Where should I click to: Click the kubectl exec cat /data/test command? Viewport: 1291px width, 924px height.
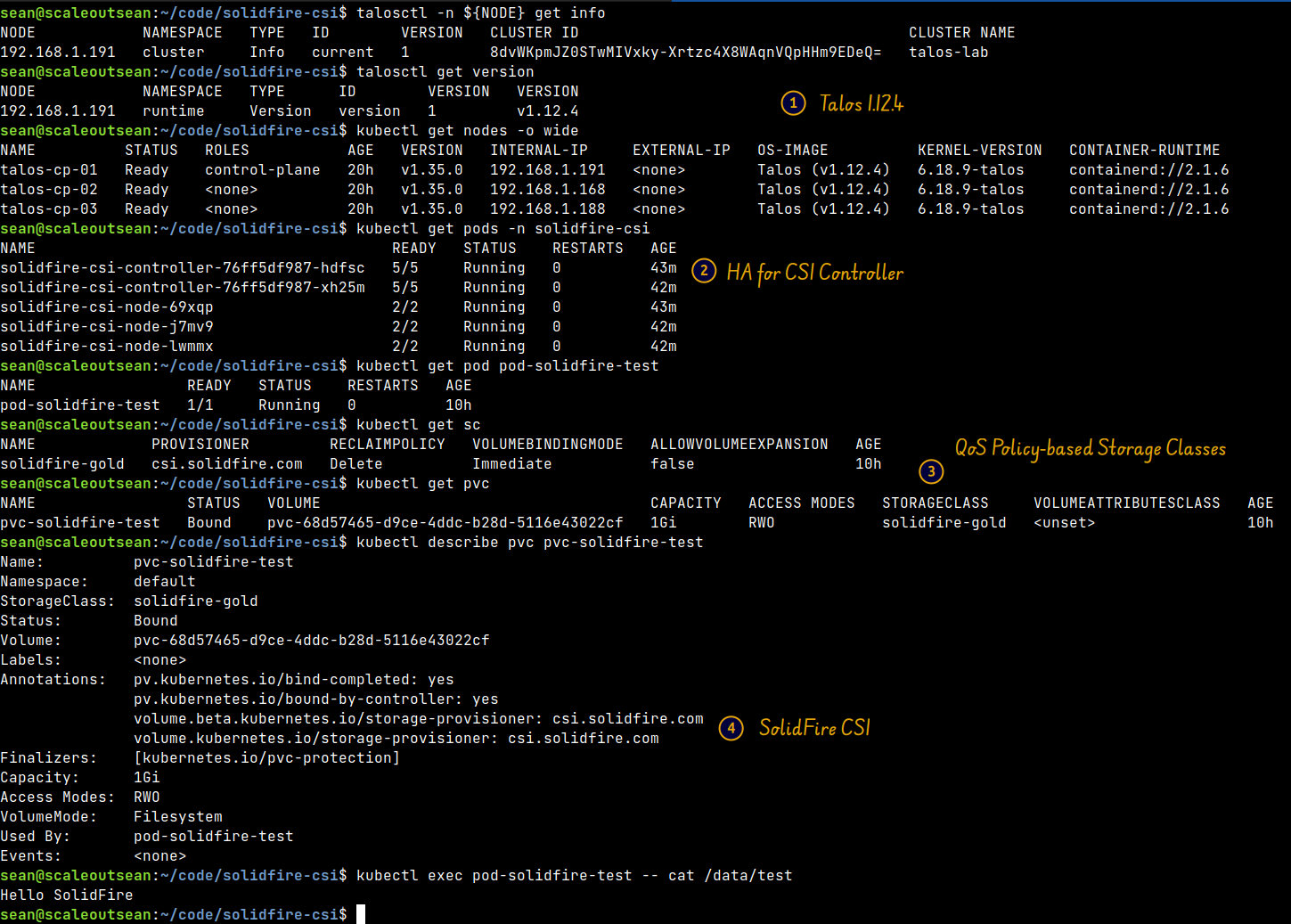pyautogui.click(x=574, y=875)
